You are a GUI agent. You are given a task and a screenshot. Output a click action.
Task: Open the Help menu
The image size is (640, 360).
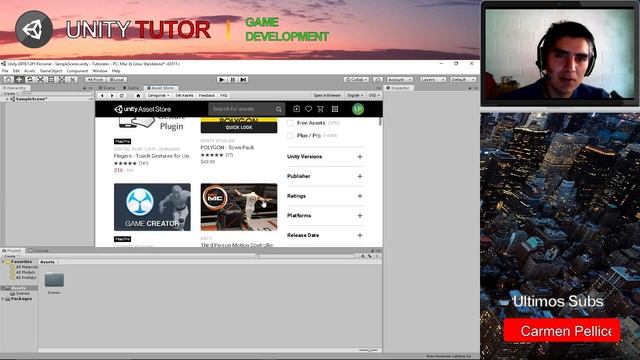(116, 71)
